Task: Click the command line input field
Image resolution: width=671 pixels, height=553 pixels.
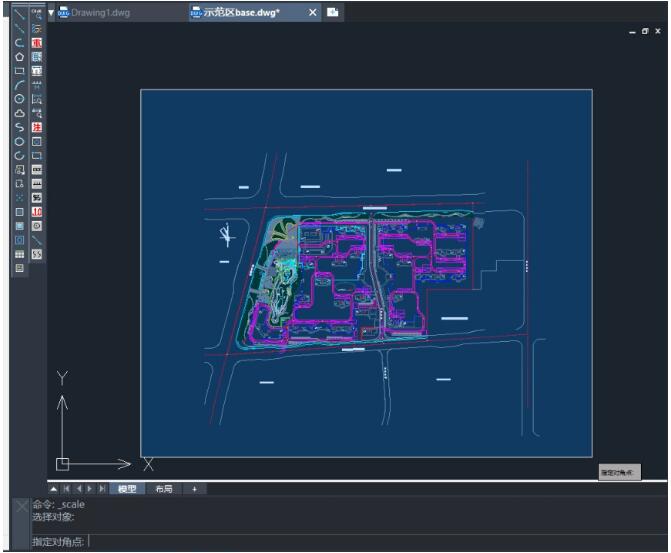Action: click(x=350, y=541)
